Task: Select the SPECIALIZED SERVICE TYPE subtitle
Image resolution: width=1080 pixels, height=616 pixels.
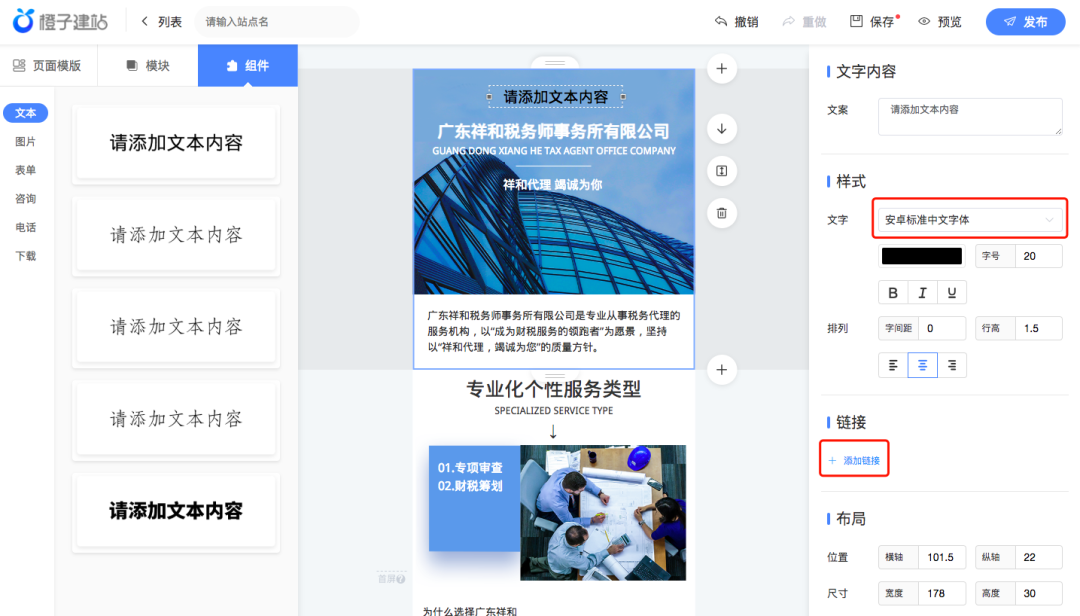Action: 554,411
